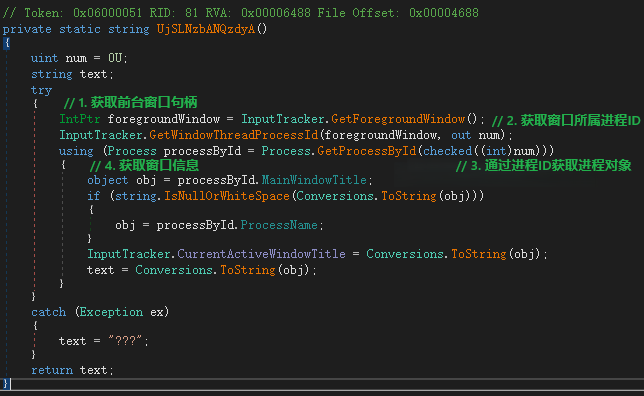Select the GetProcessById method call
Screen dimensions: 644x396
click(367, 151)
